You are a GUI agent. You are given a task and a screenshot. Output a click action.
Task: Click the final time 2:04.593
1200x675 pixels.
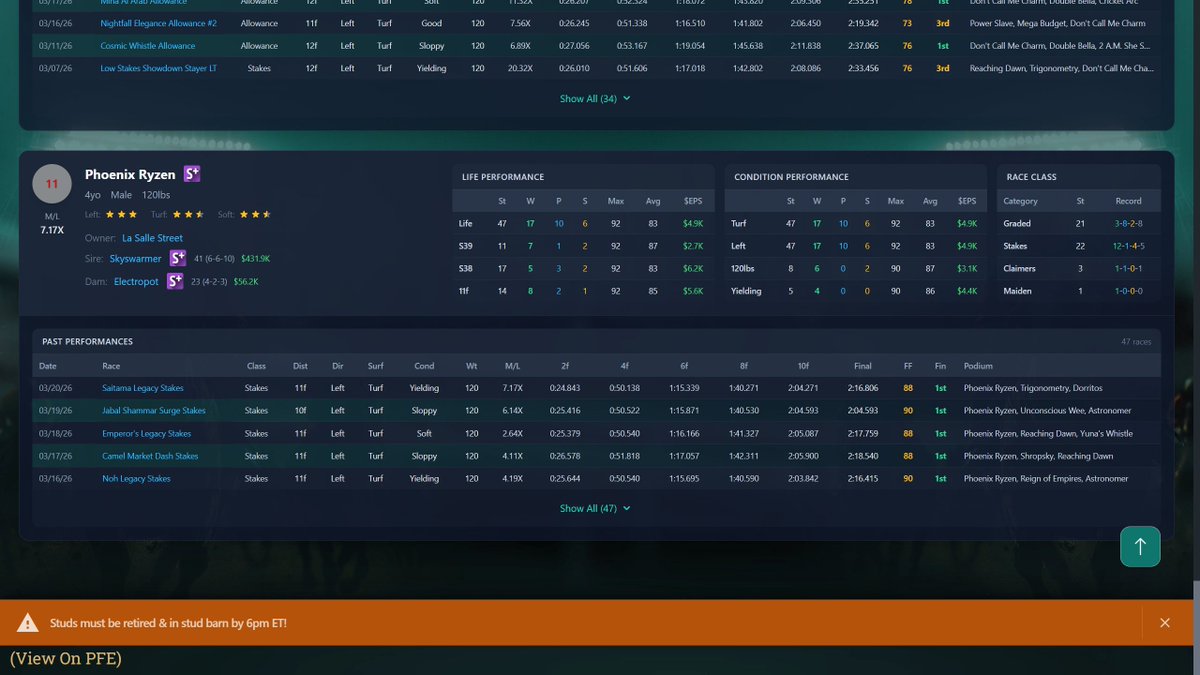click(863, 411)
